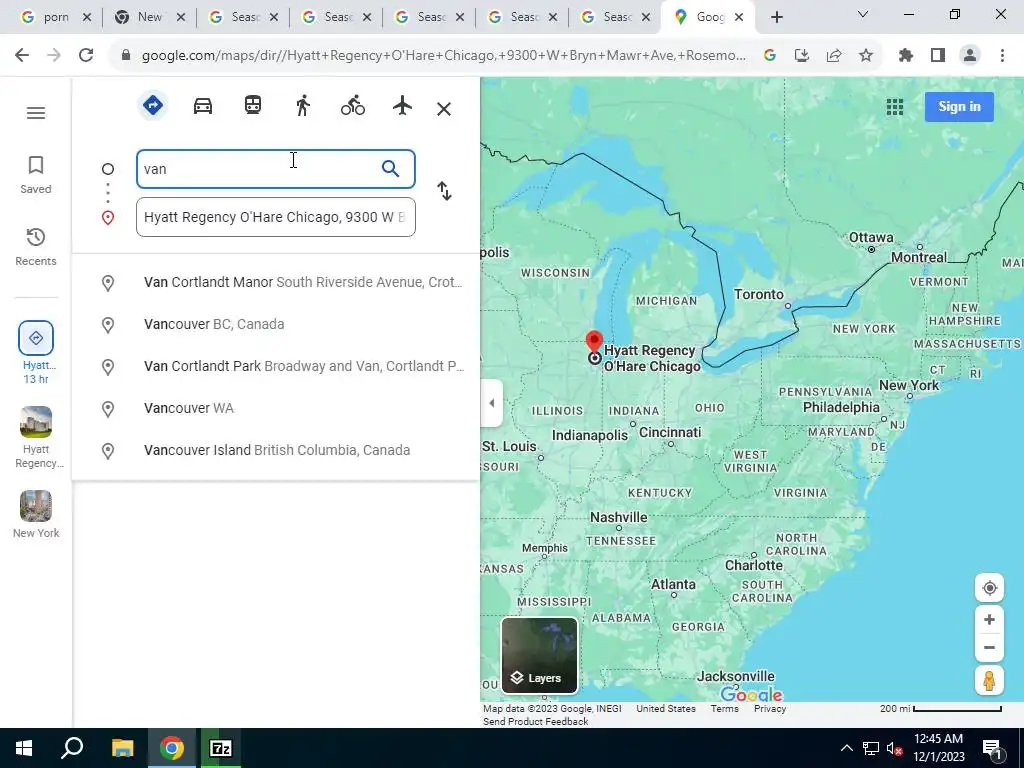Open Google apps grid
The height and width of the screenshot is (768, 1024).
895,107
